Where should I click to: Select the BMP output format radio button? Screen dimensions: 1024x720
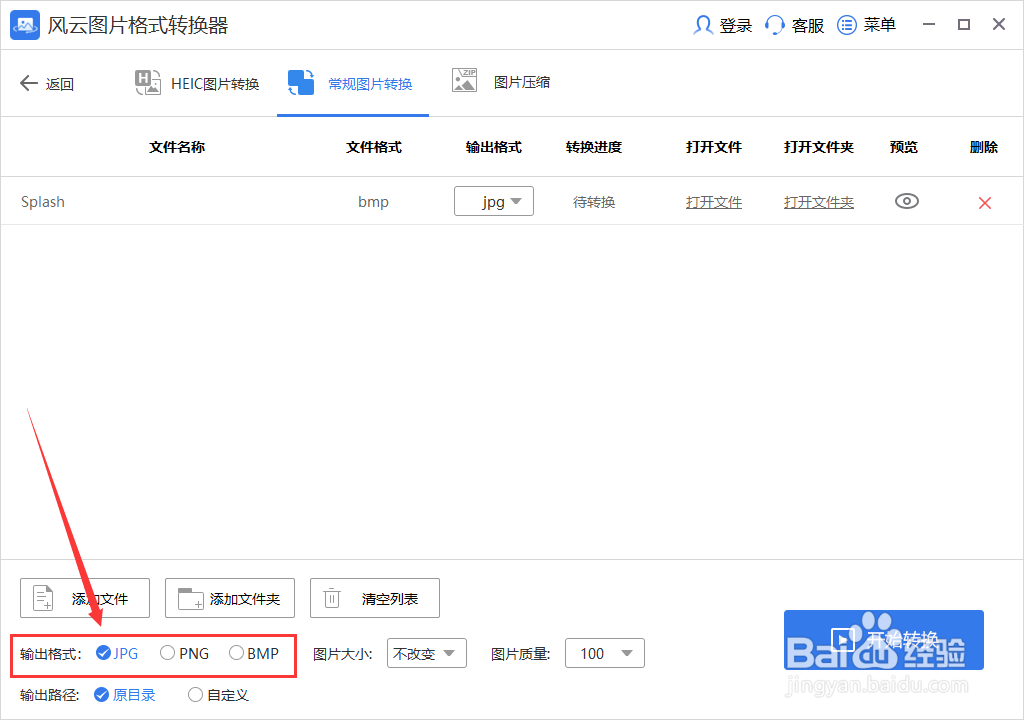click(x=238, y=653)
